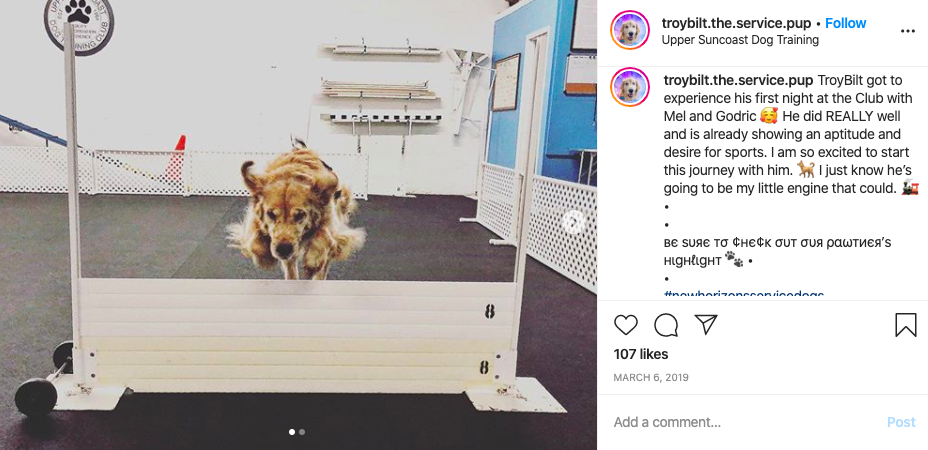Advance to next photo with carousel arrow
This screenshot has width=928, height=450.
click(x=573, y=222)
